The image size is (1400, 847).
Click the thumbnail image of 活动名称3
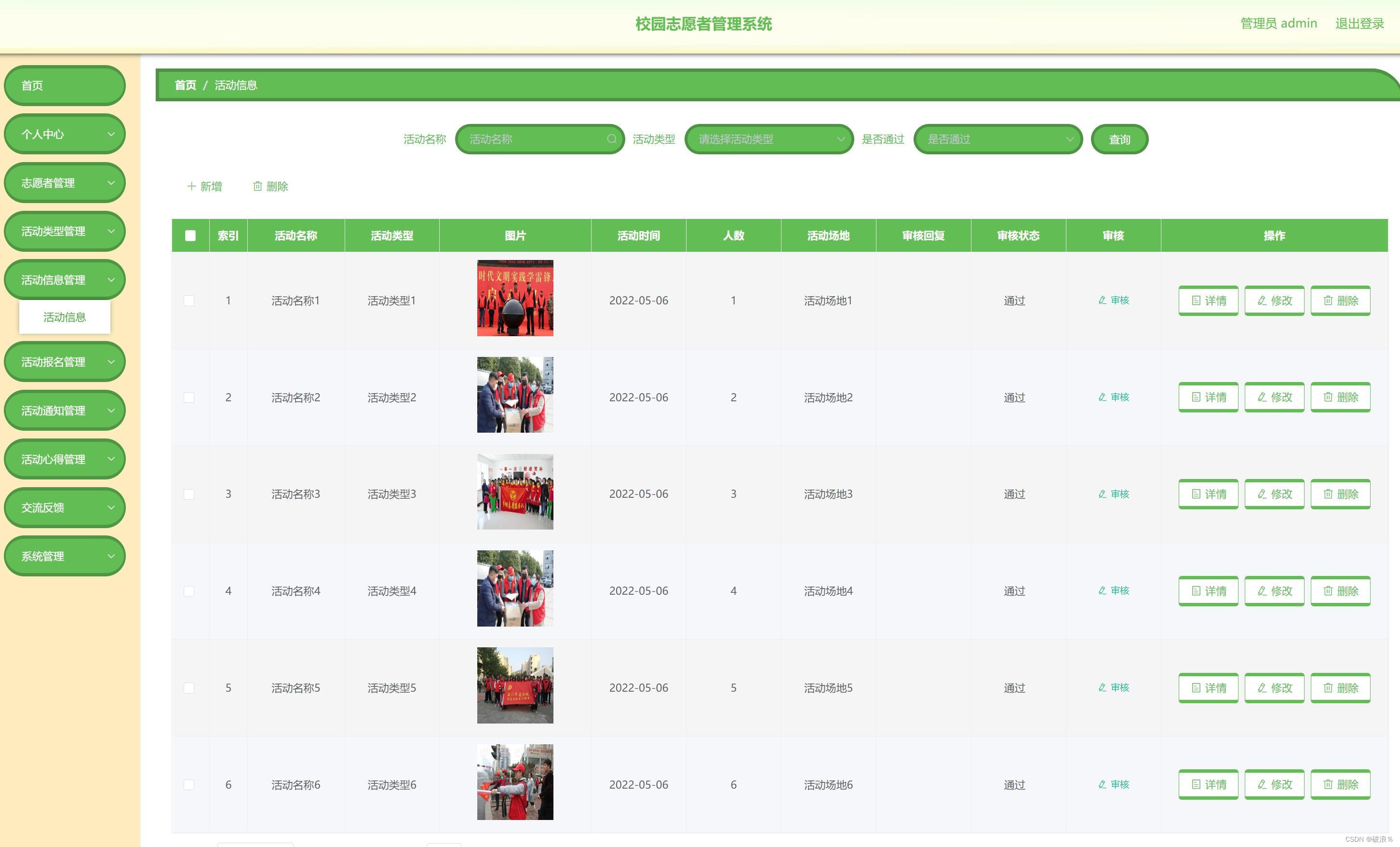(515, 491)
